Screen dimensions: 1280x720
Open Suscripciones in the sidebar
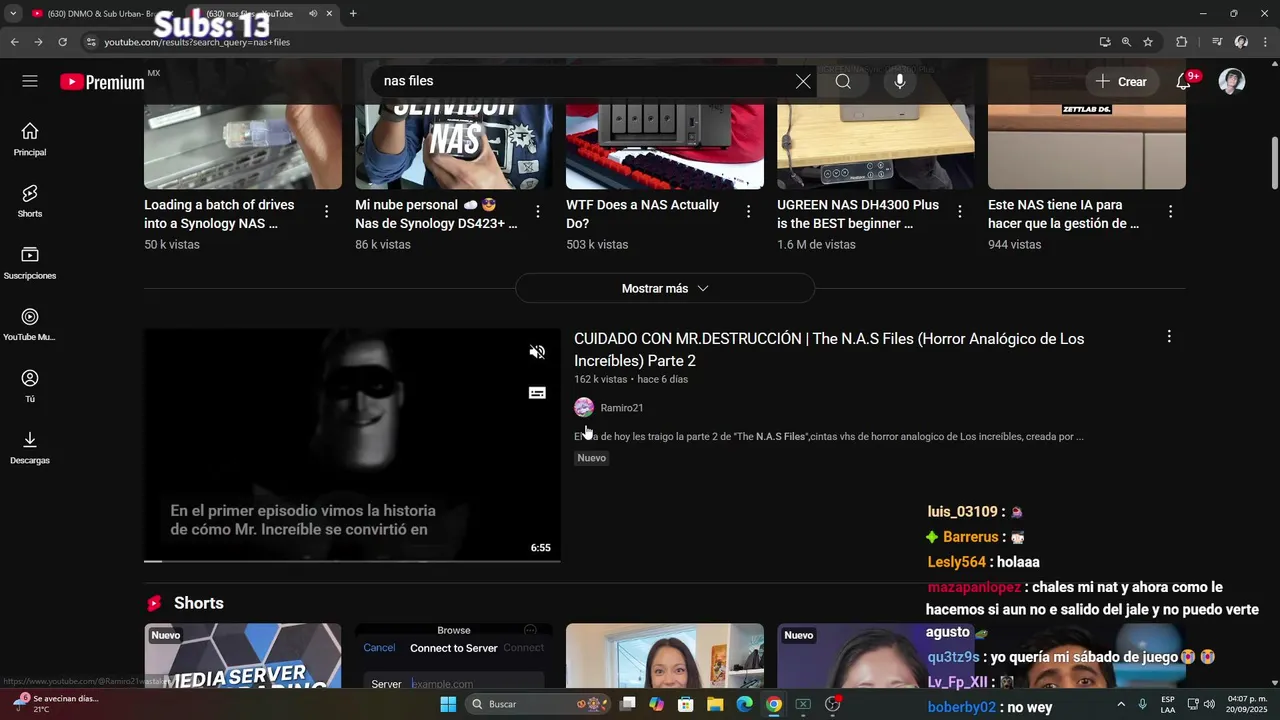(x=30, y=263)
